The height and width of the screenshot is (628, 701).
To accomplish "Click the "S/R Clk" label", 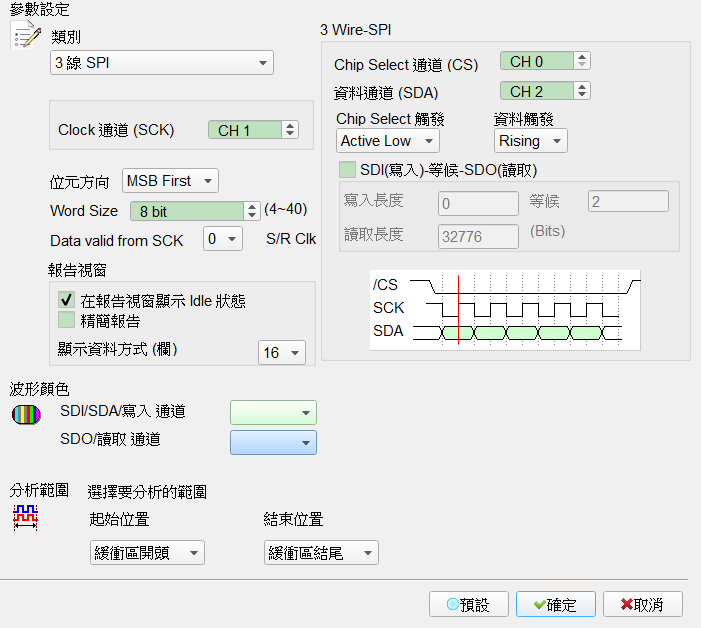I will pyautogui.click(x=291, y=239).
